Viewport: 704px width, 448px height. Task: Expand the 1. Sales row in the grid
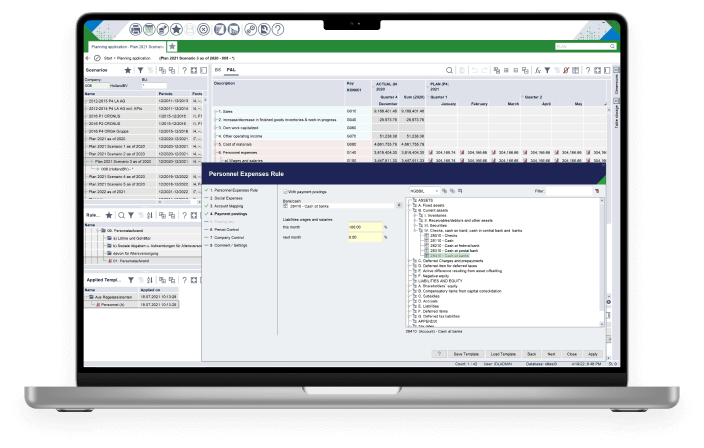coord(216,110)
